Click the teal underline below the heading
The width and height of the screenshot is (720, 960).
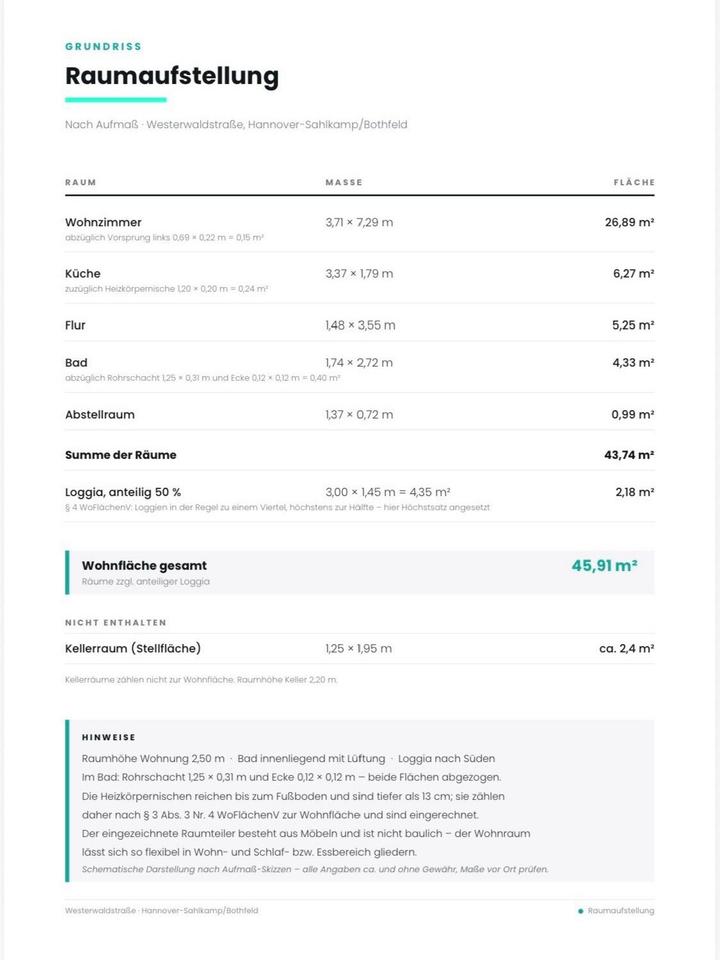pyautogui.click(x=116, y=100)
